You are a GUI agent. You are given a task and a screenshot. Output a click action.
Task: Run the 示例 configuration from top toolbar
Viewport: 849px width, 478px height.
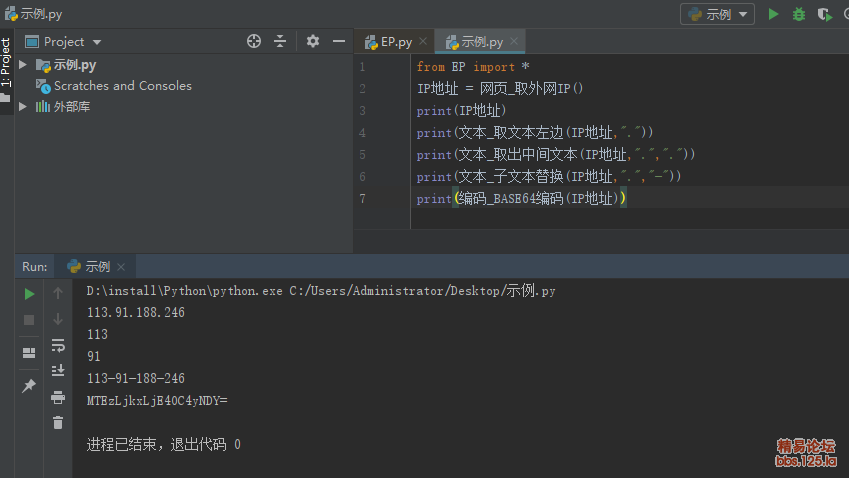point(773,14)
